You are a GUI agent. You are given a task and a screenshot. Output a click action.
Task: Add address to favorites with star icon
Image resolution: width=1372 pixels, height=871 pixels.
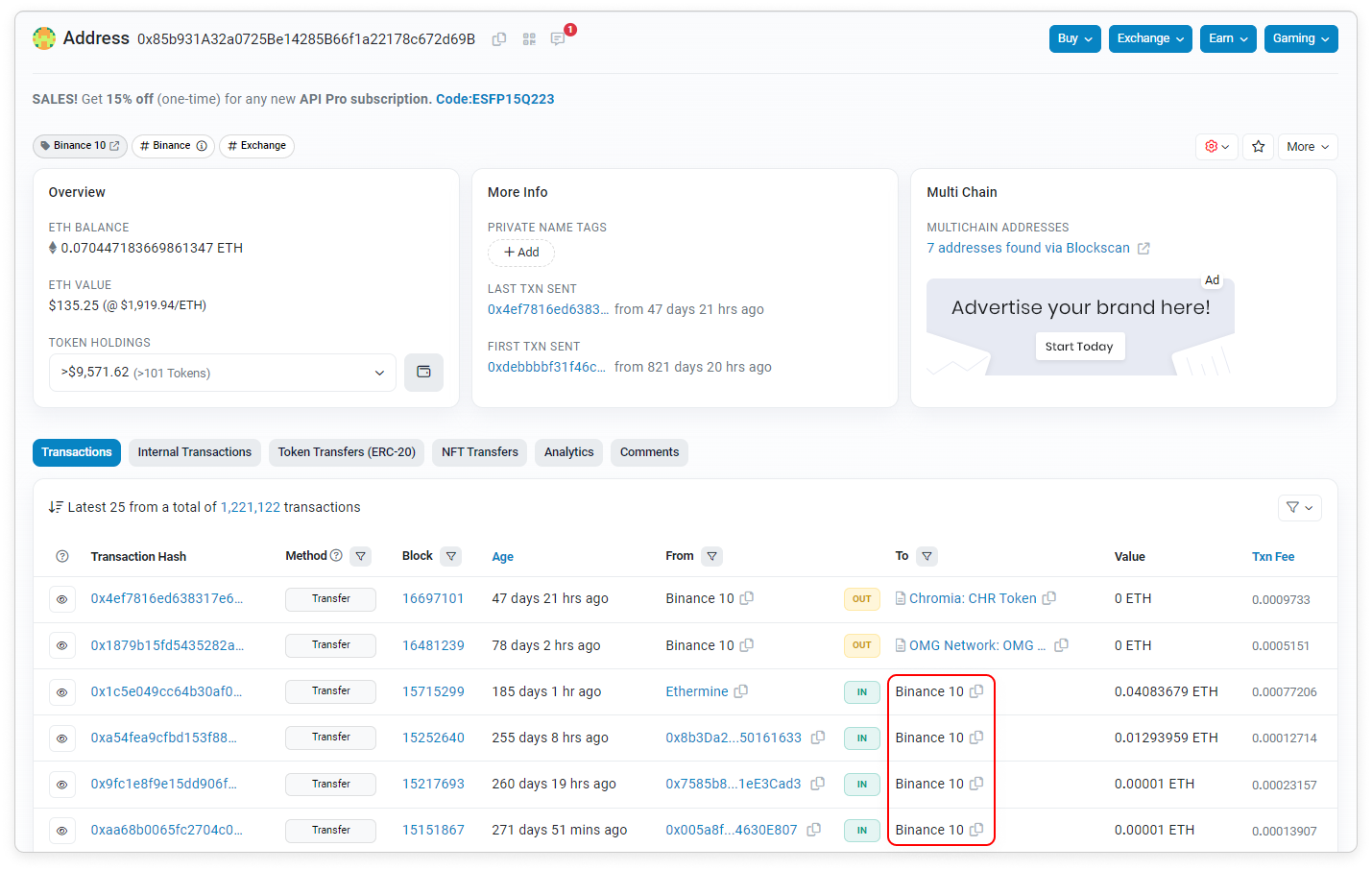[x=1258, y=147]
